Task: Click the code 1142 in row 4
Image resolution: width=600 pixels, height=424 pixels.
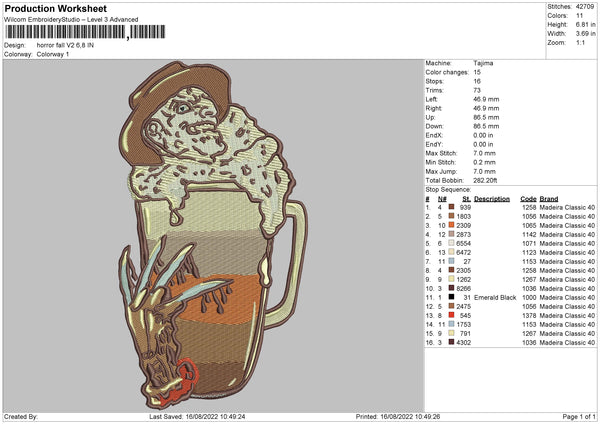Action: pos(529,235)
